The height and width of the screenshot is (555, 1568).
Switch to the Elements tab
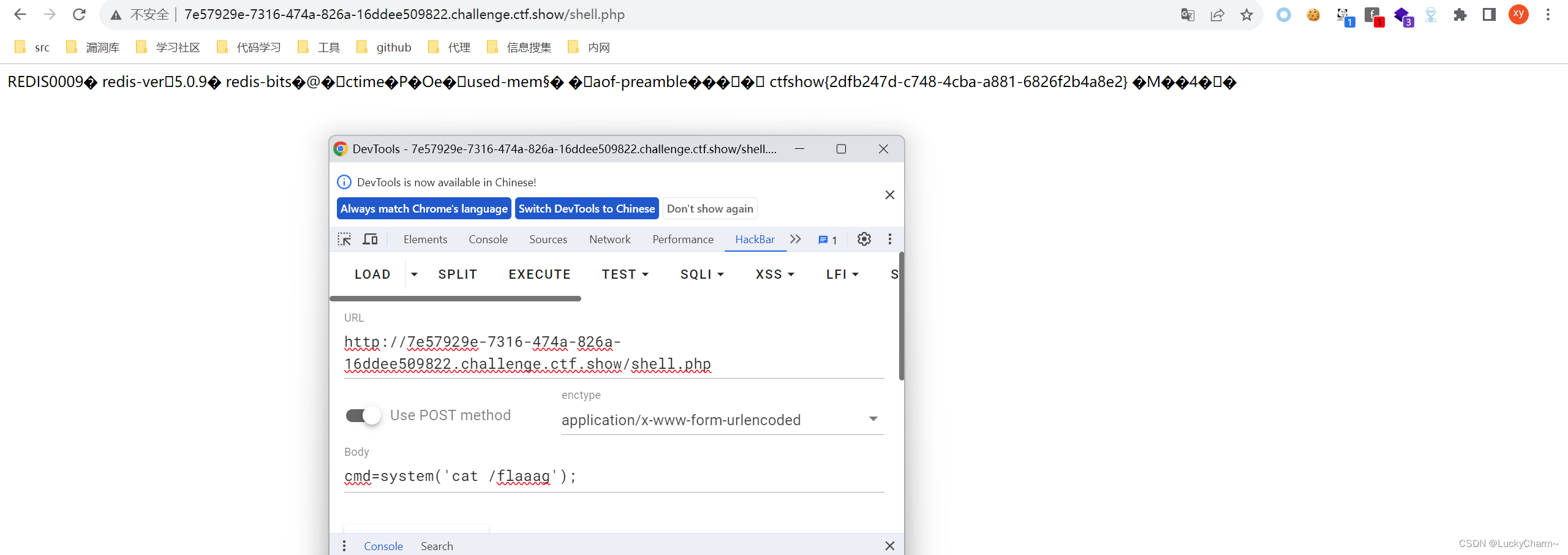click(x=425, y=240)
